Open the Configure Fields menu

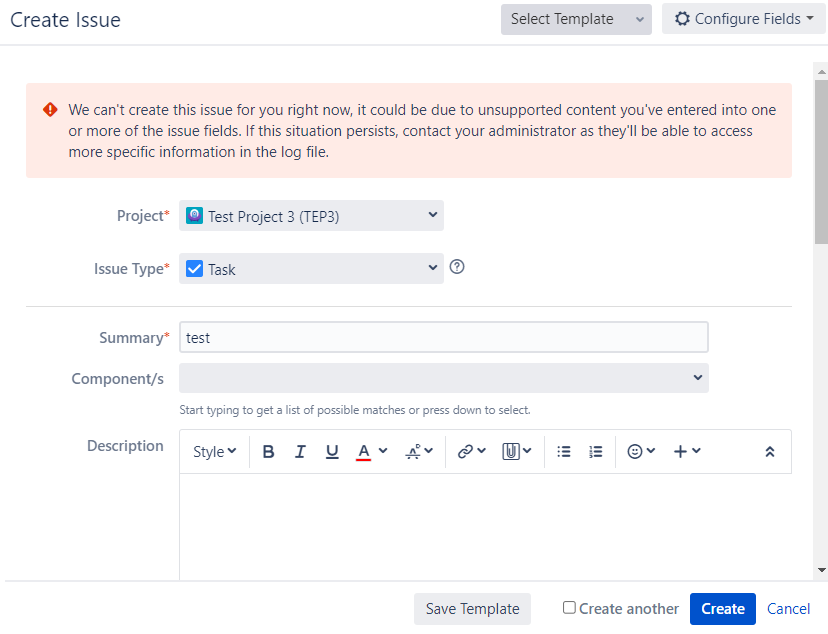click(744, 20)
